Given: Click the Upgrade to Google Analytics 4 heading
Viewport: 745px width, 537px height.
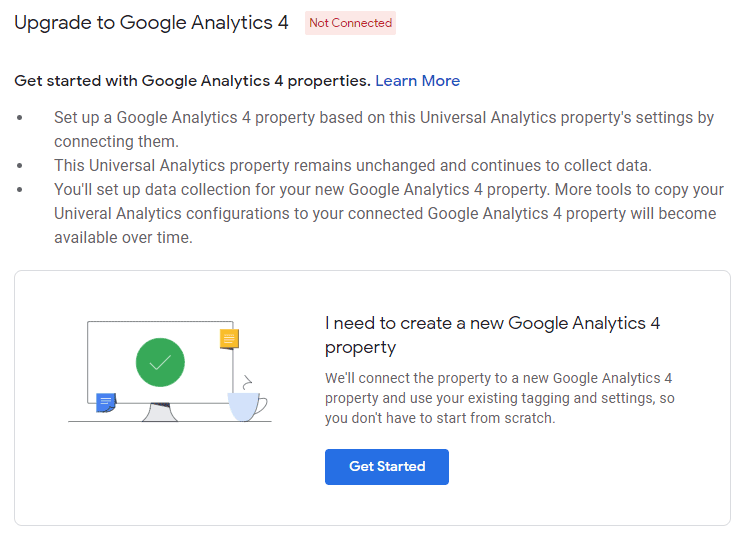Looking at the screenshot, I should [x=151, y=23].
